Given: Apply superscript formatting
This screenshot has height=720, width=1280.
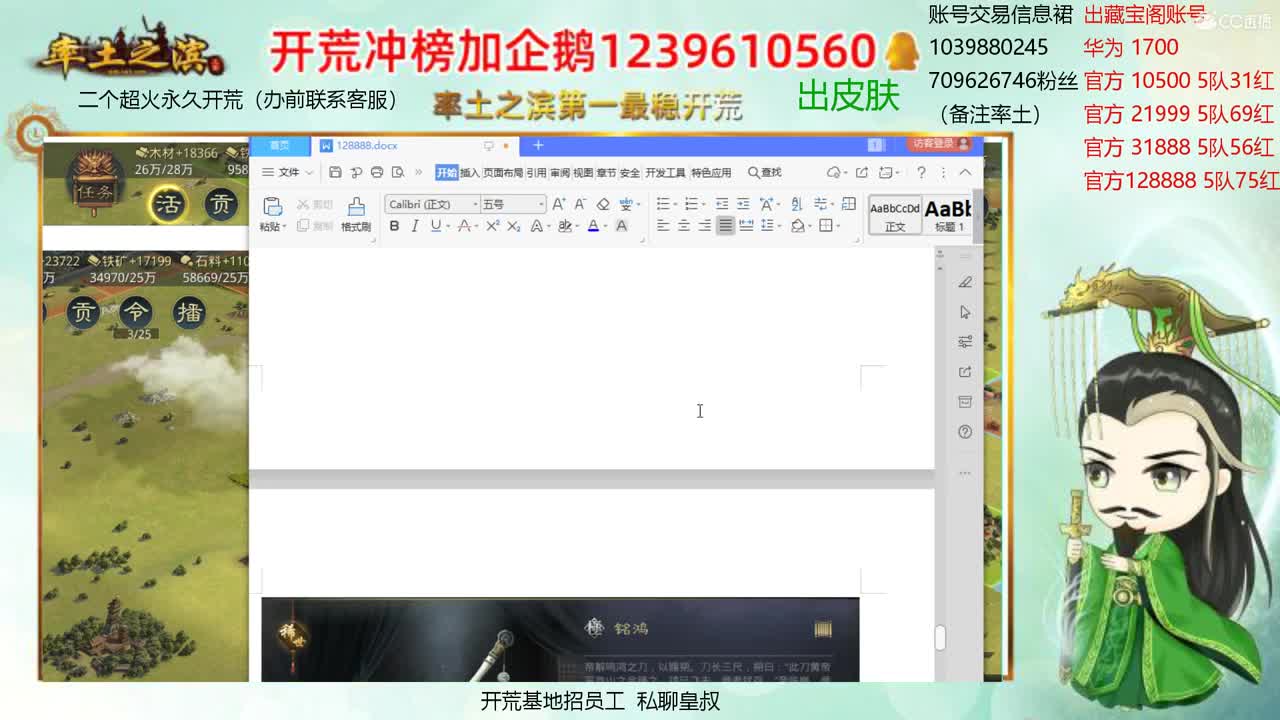Looking at the screenshot, I should tap(492, 226).
